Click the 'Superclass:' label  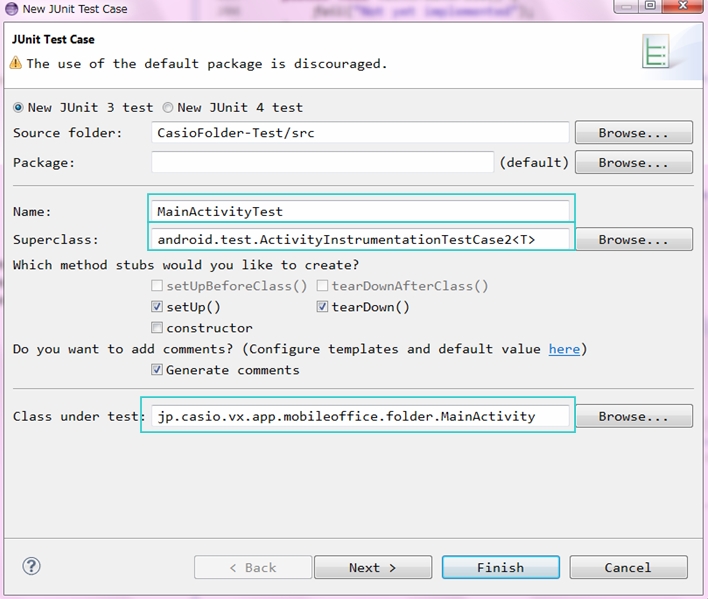[x=56, y=240]
